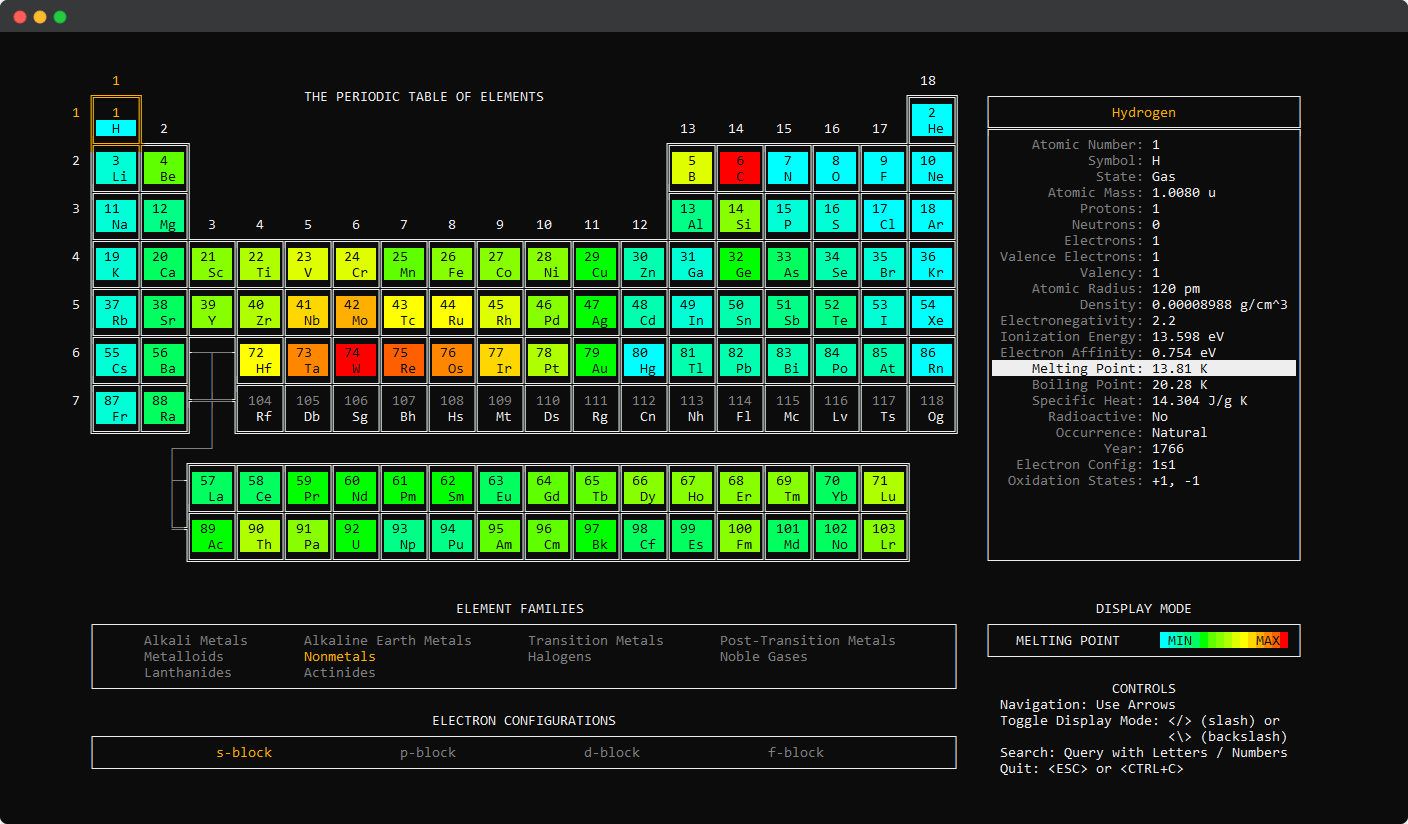
Task: Click the Lanthanides family label
Action: [x=188, y=673]
